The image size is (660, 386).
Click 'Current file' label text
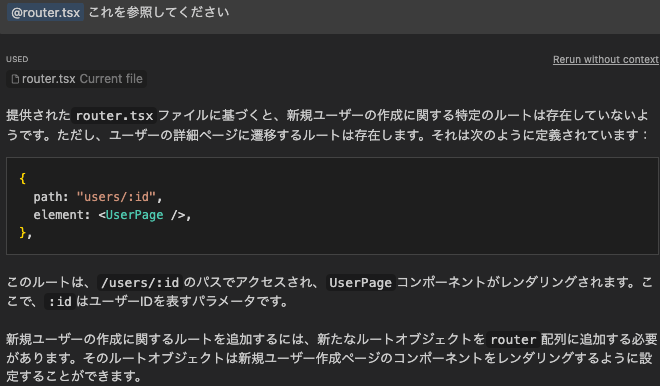coord(111,79)
